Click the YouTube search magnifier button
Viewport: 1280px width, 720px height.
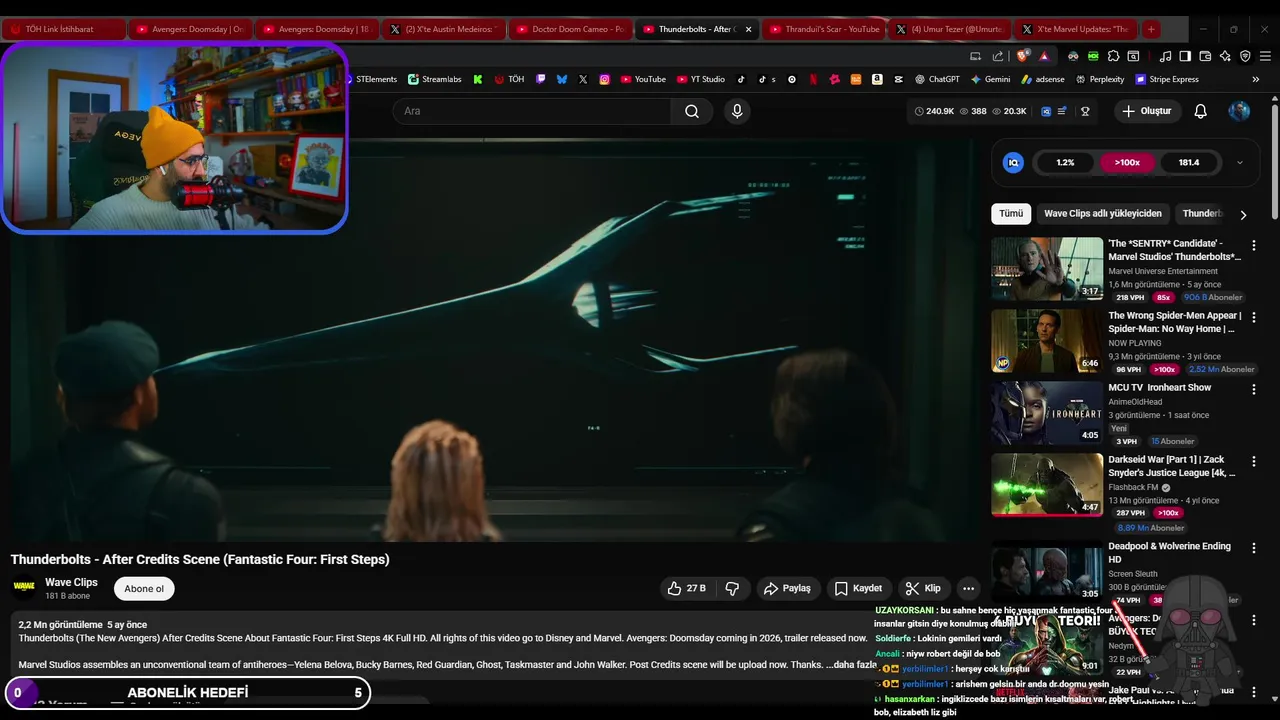692,111
